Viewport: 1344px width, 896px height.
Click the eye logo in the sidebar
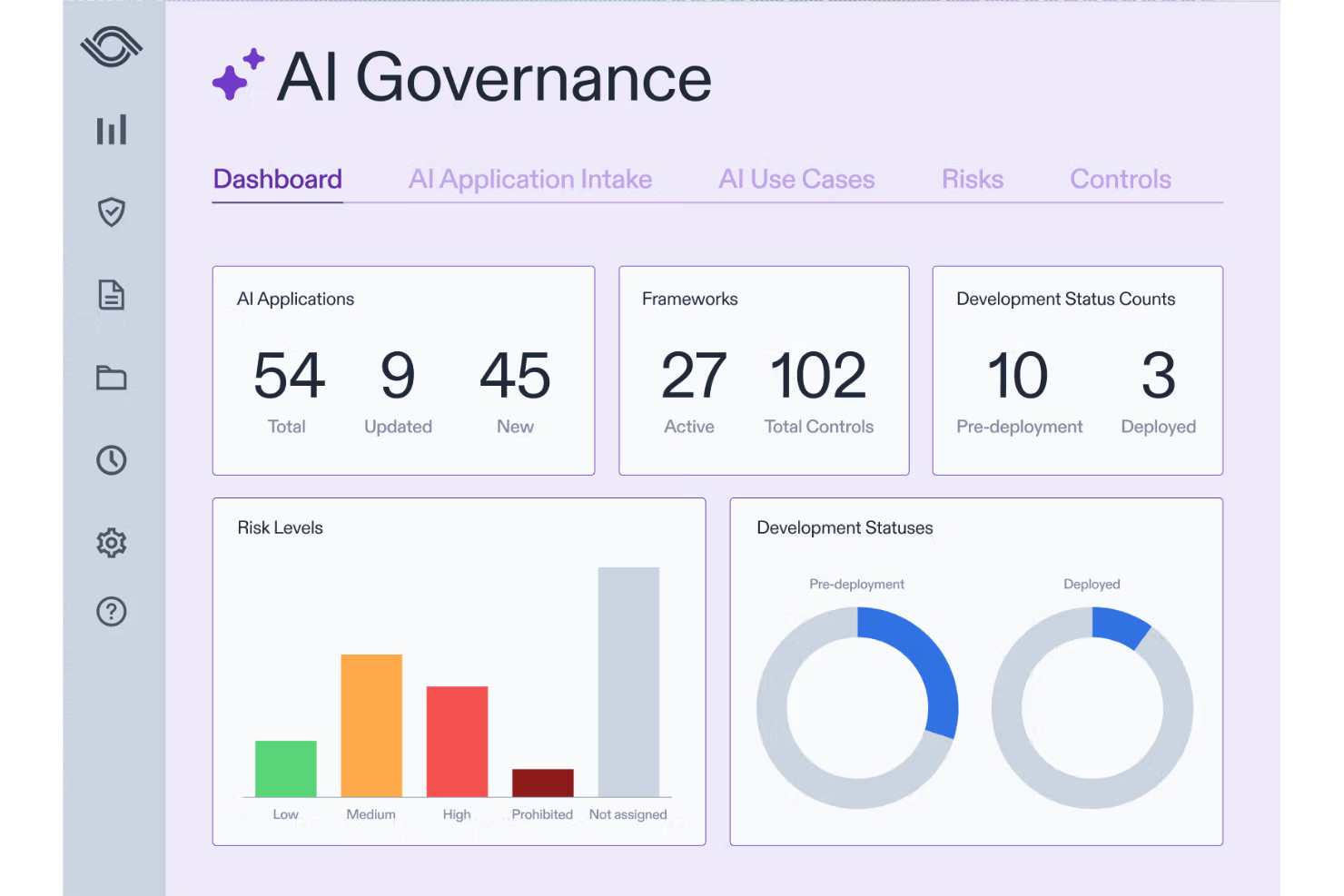(x=112, y=46)
